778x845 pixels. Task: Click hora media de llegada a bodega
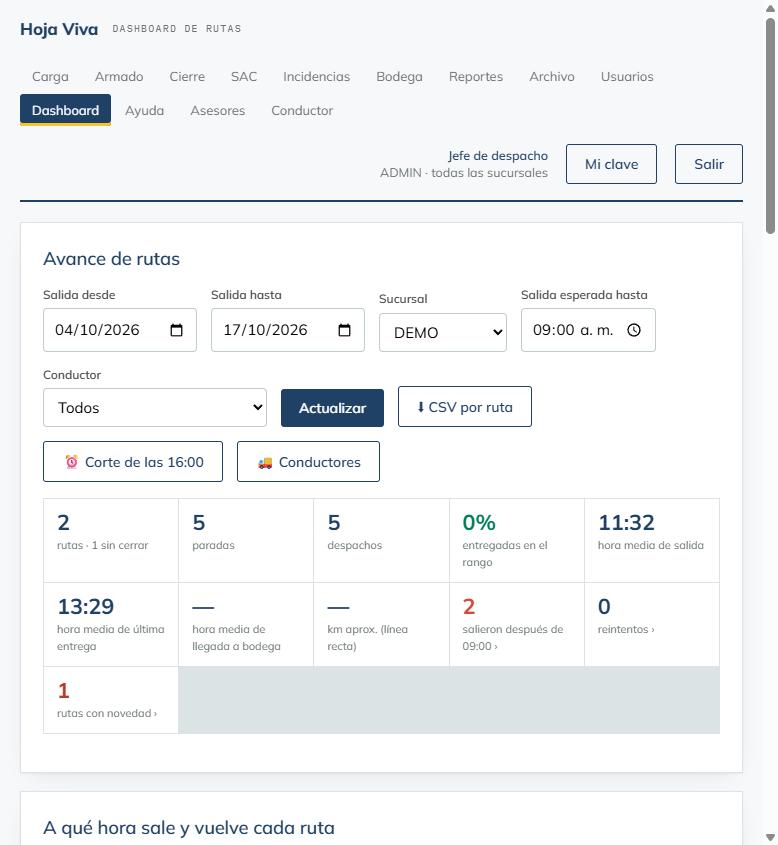click(x=246, y=624)
